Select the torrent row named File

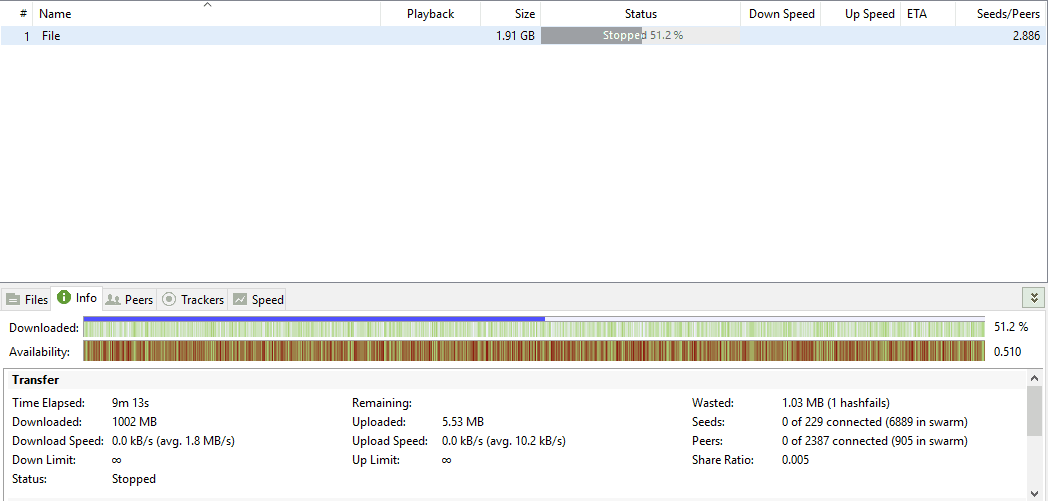524,36
